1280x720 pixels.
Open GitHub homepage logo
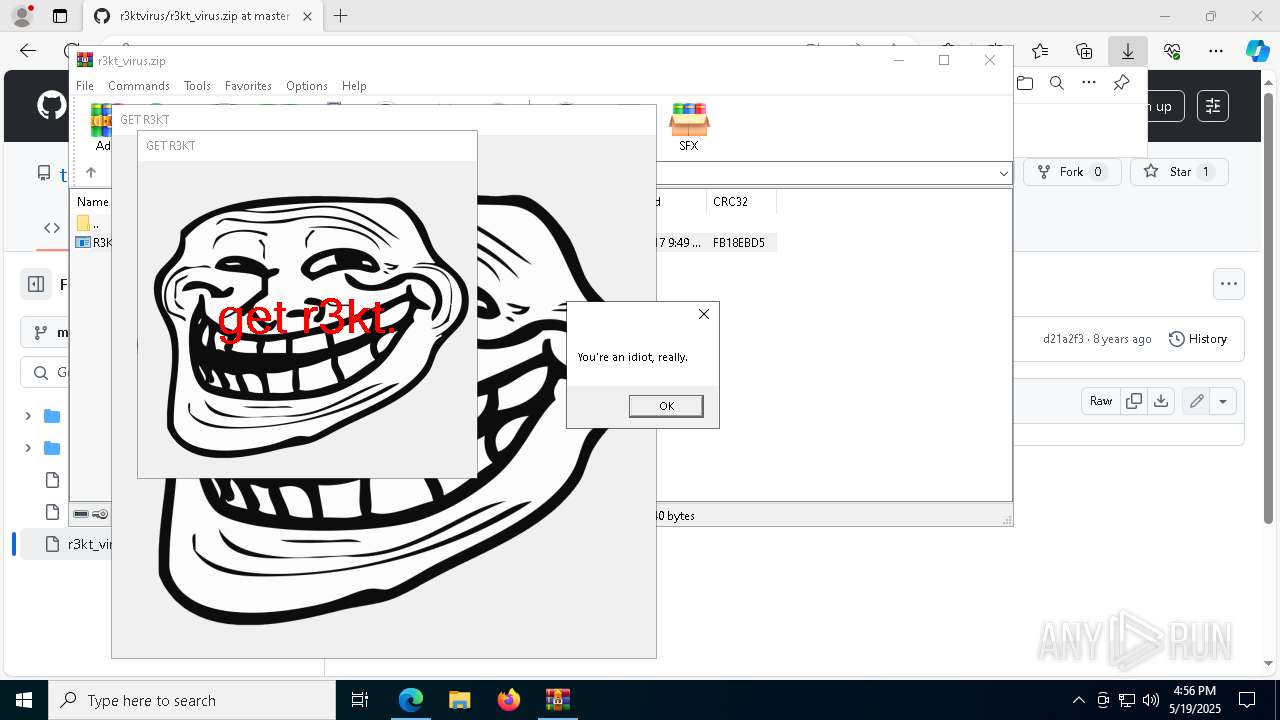pyautogui.click(x=51, y=106)
